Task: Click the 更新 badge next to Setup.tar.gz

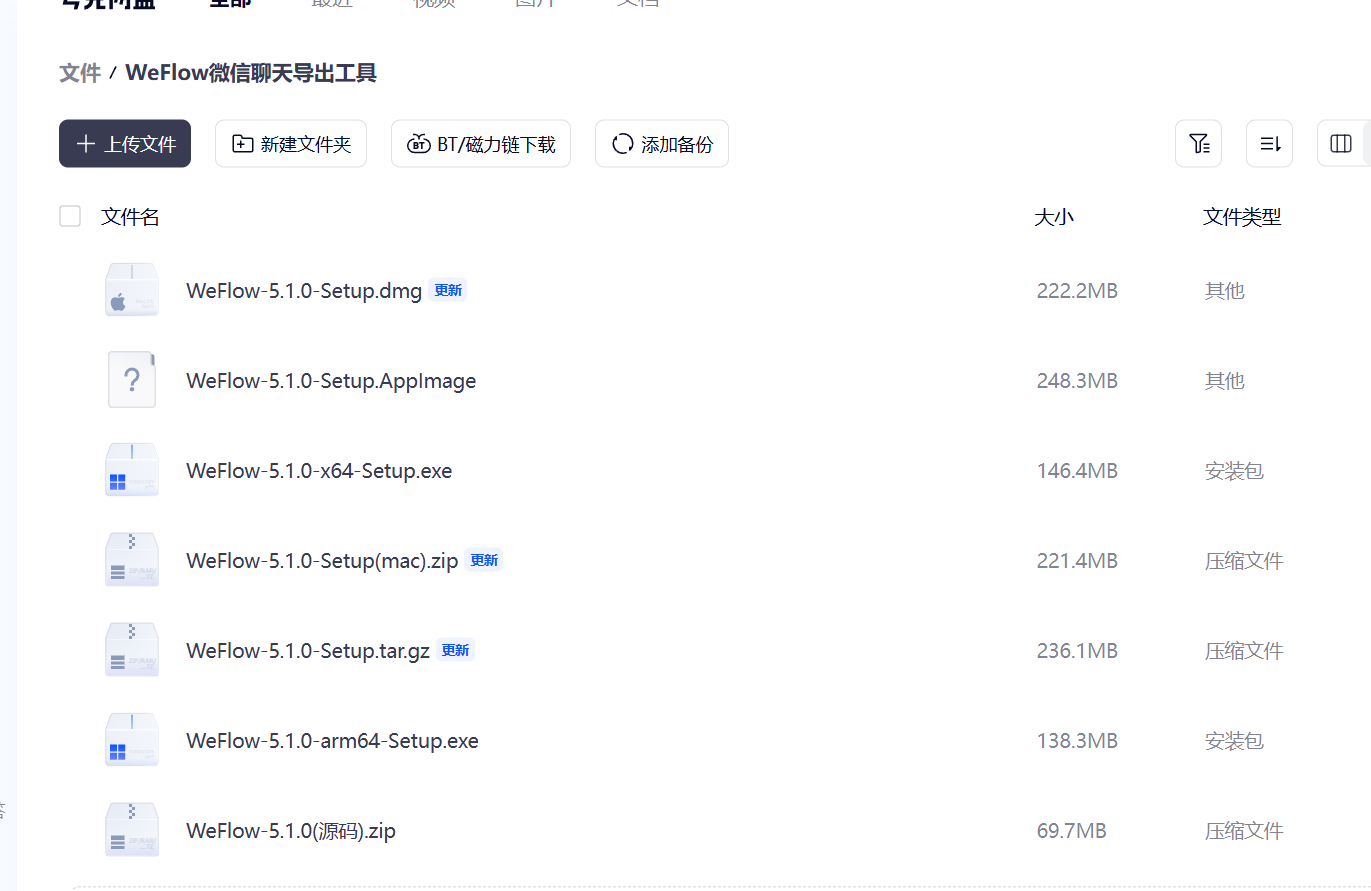Action: [x=455, y=650]
